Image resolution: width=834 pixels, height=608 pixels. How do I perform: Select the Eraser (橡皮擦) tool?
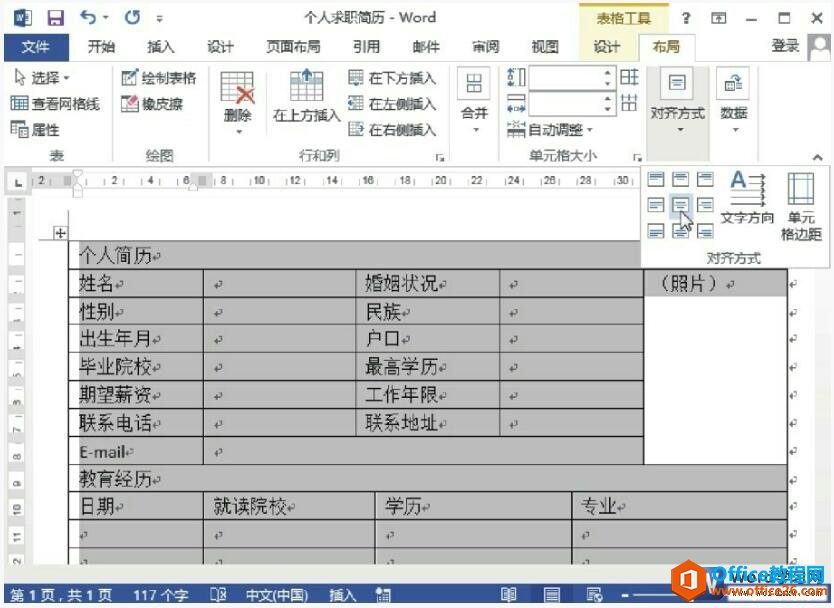click(x=152, y=104)
